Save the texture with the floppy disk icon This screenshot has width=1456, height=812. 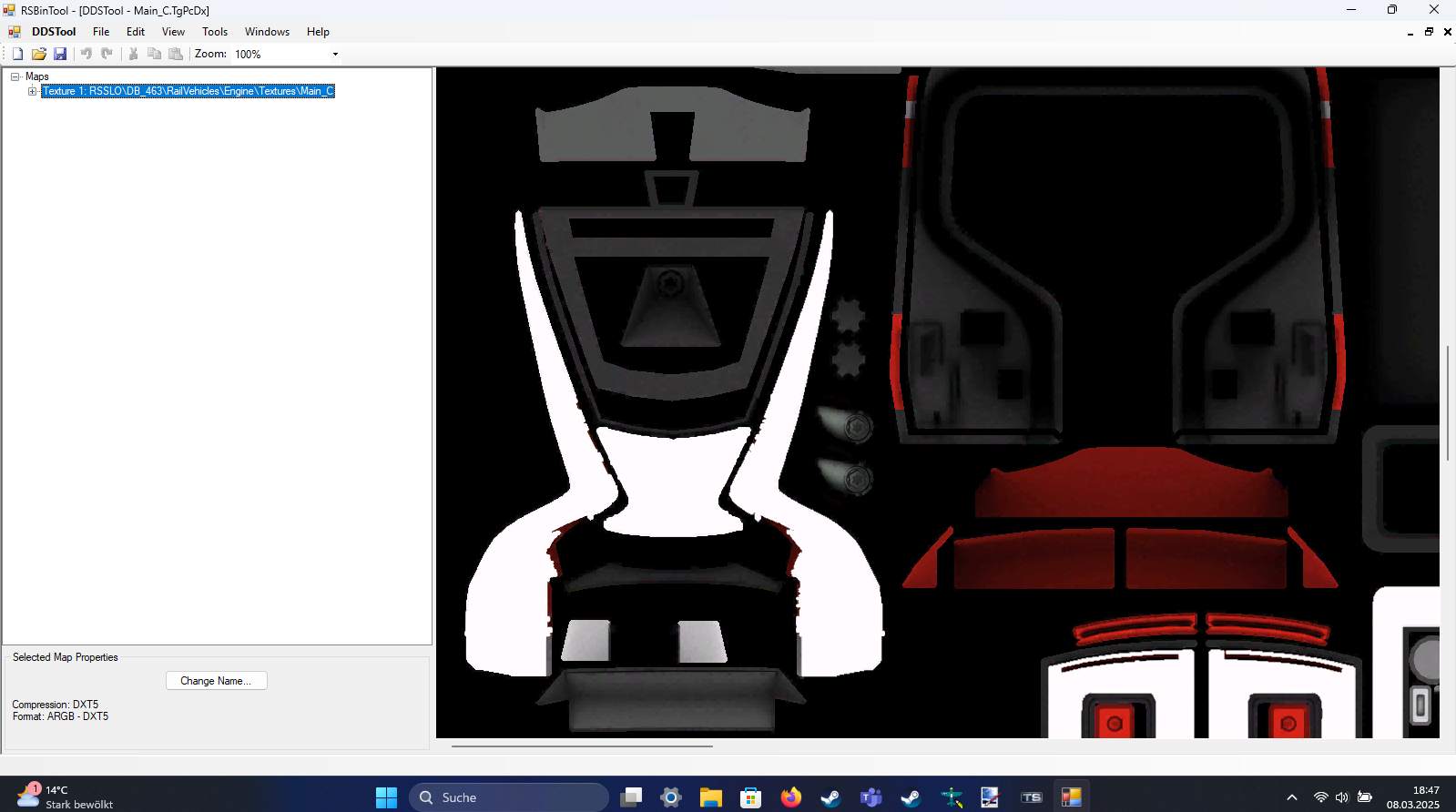point(60,54)
